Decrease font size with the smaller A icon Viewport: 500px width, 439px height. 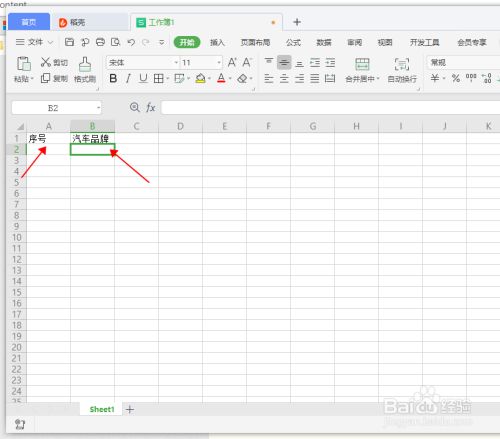coord(247,62)
